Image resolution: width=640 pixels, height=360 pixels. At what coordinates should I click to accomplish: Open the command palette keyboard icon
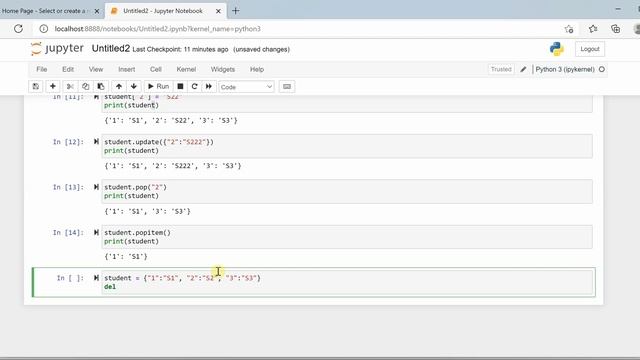coord(287,87)
